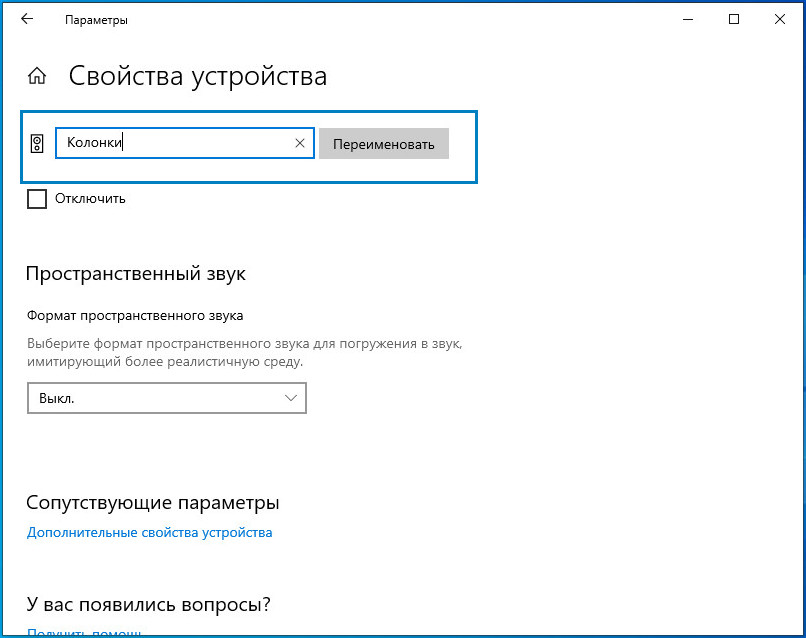Image resolution: width=806 pixels, height=638 pixels.
Task: Click the Свойства устройства page heading
Action: [197, 76]
